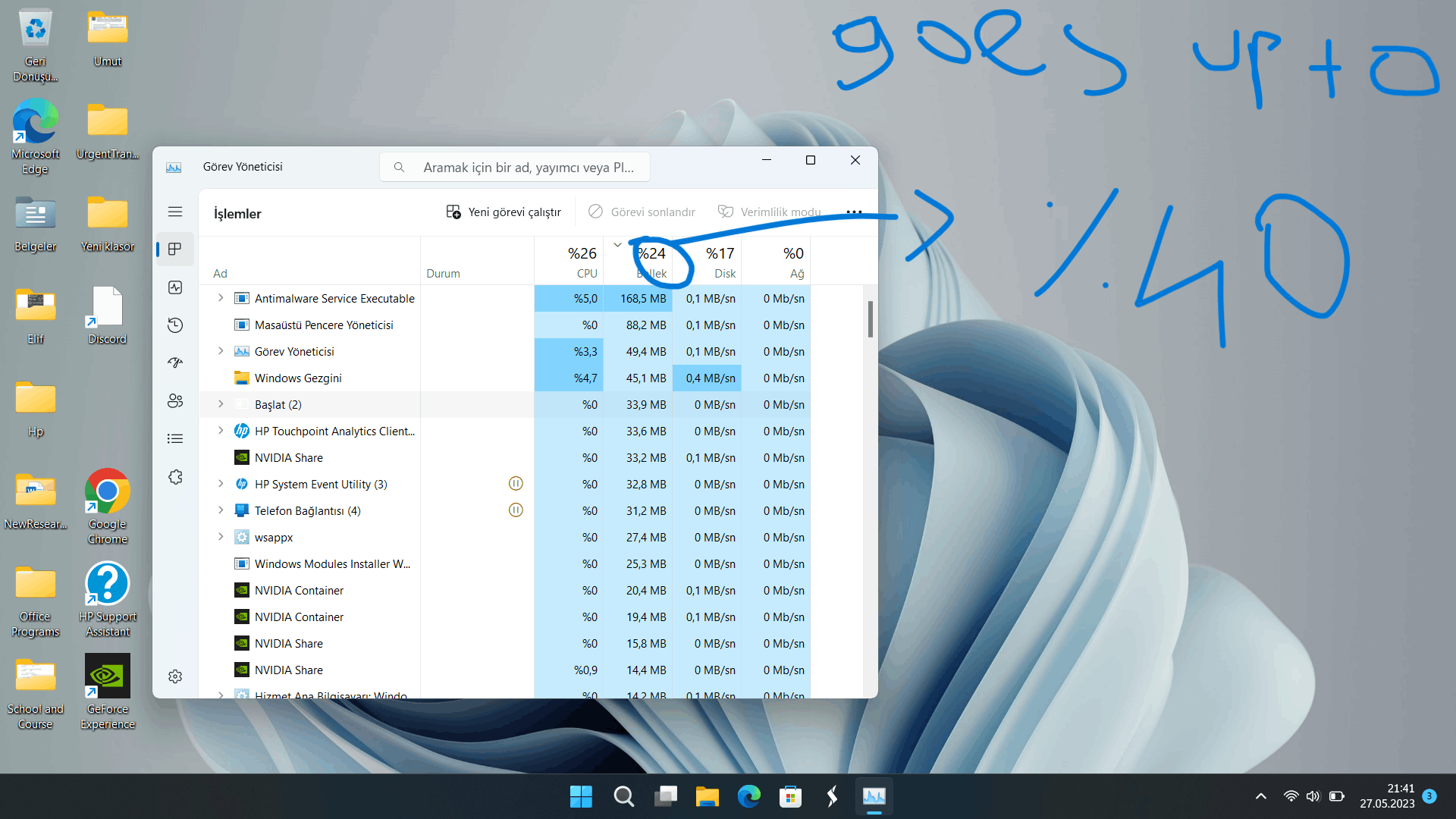Image resolution: width=1456 pixels, height=819 pixels.
Task: Expand the Başlat (2) process group
Action: click(x=221, y=404)
